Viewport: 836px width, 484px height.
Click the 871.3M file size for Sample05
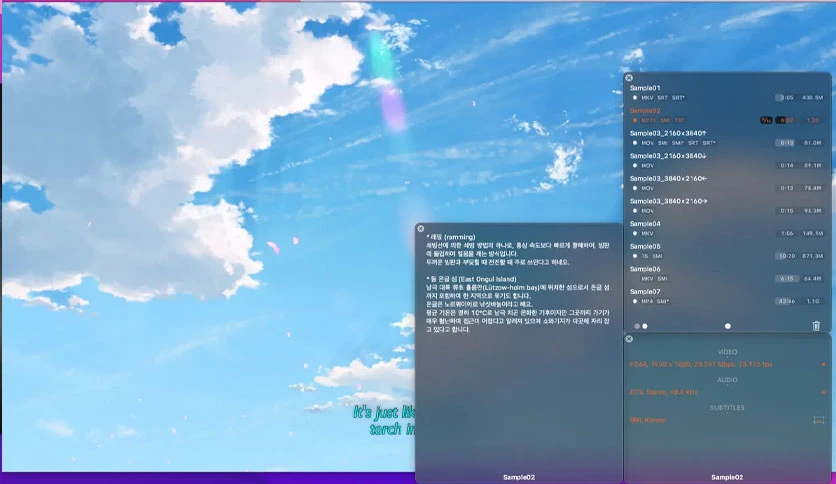(x=812, y=256)
